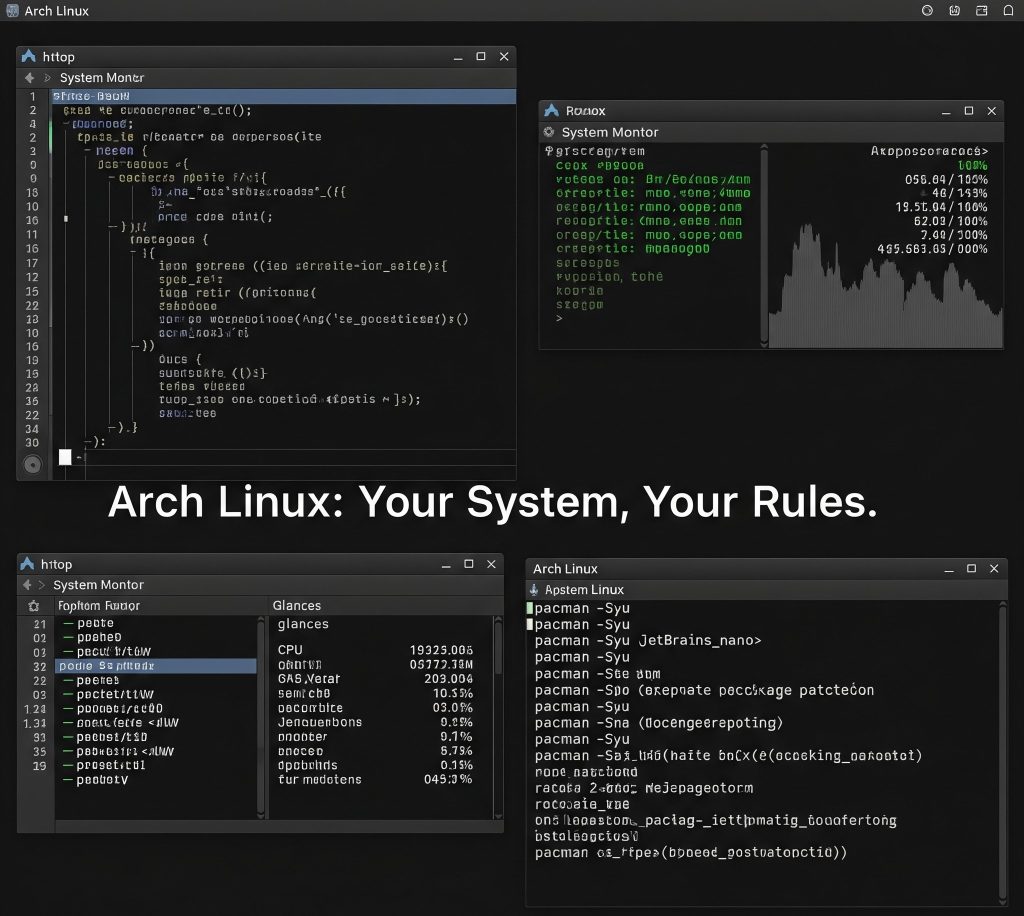Click the gear icon beside System Montor in Rooox window
Image resolution: width=1024 pixels, height=916 pixels.
point(549,132)
